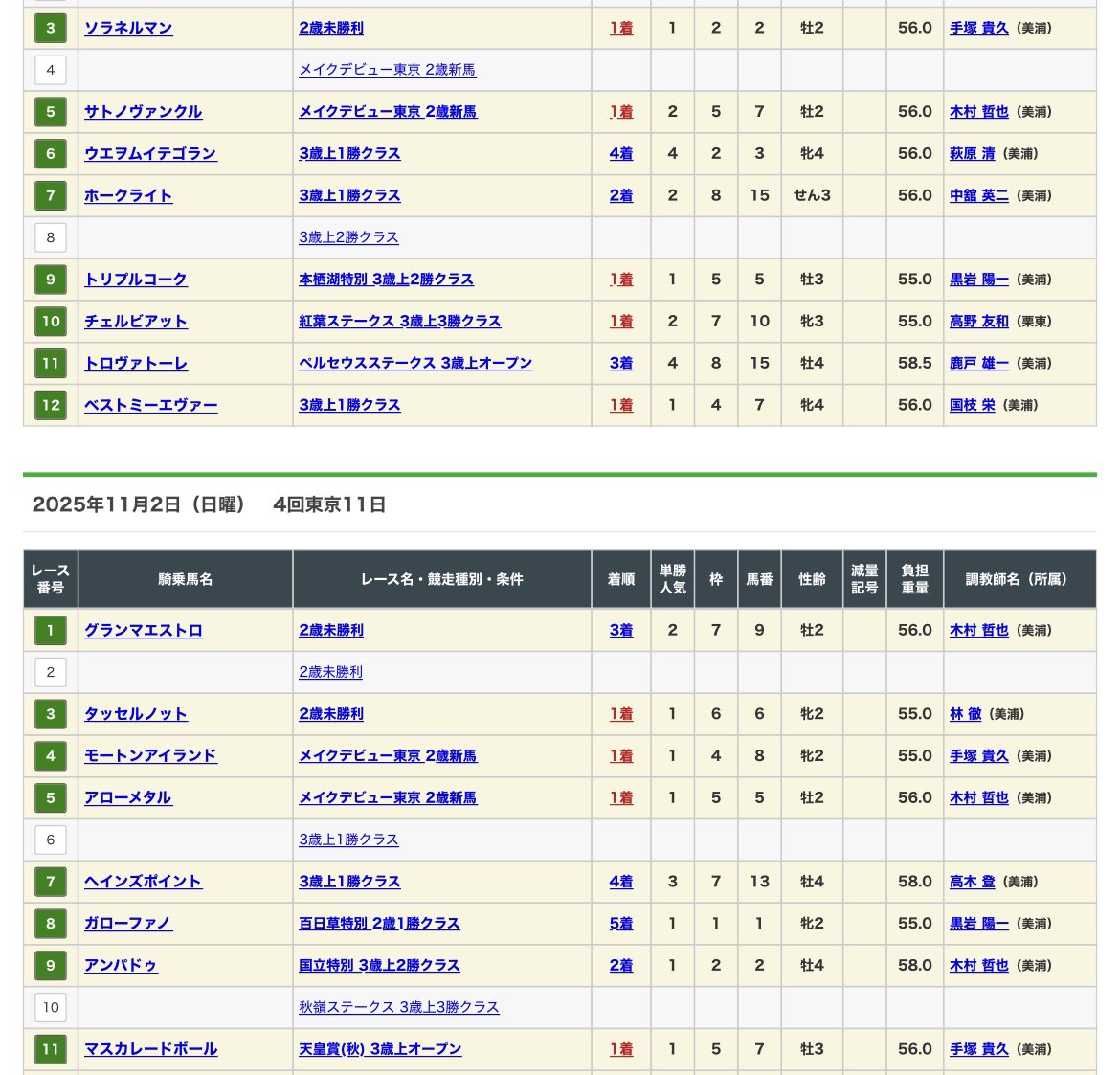Open the 3歳上2勝クラス link in unridden race 8 row
This screenshot has width=1120, height=1075.
click(x=348, y=237)
